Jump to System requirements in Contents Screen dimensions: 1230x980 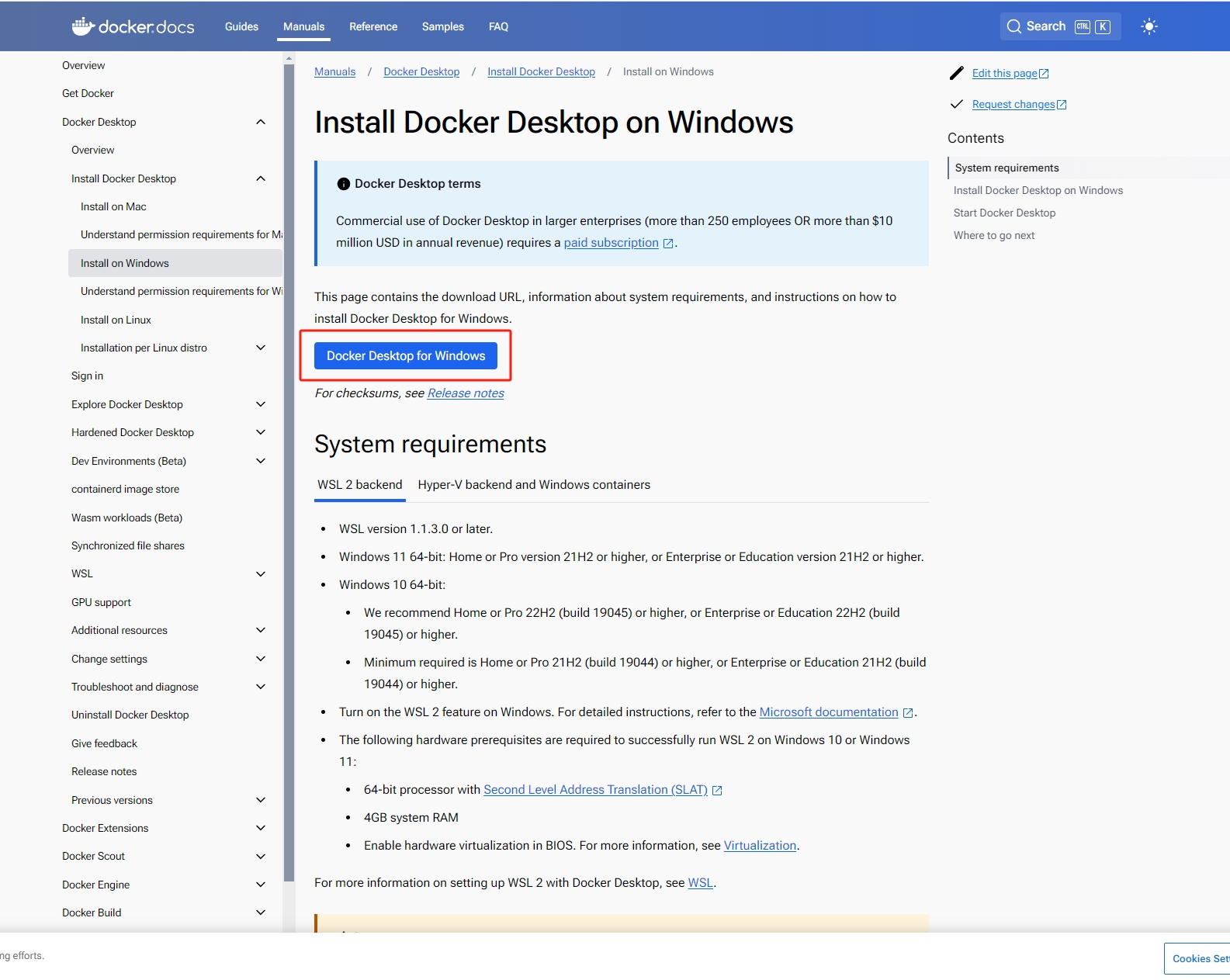point(1007,168)
